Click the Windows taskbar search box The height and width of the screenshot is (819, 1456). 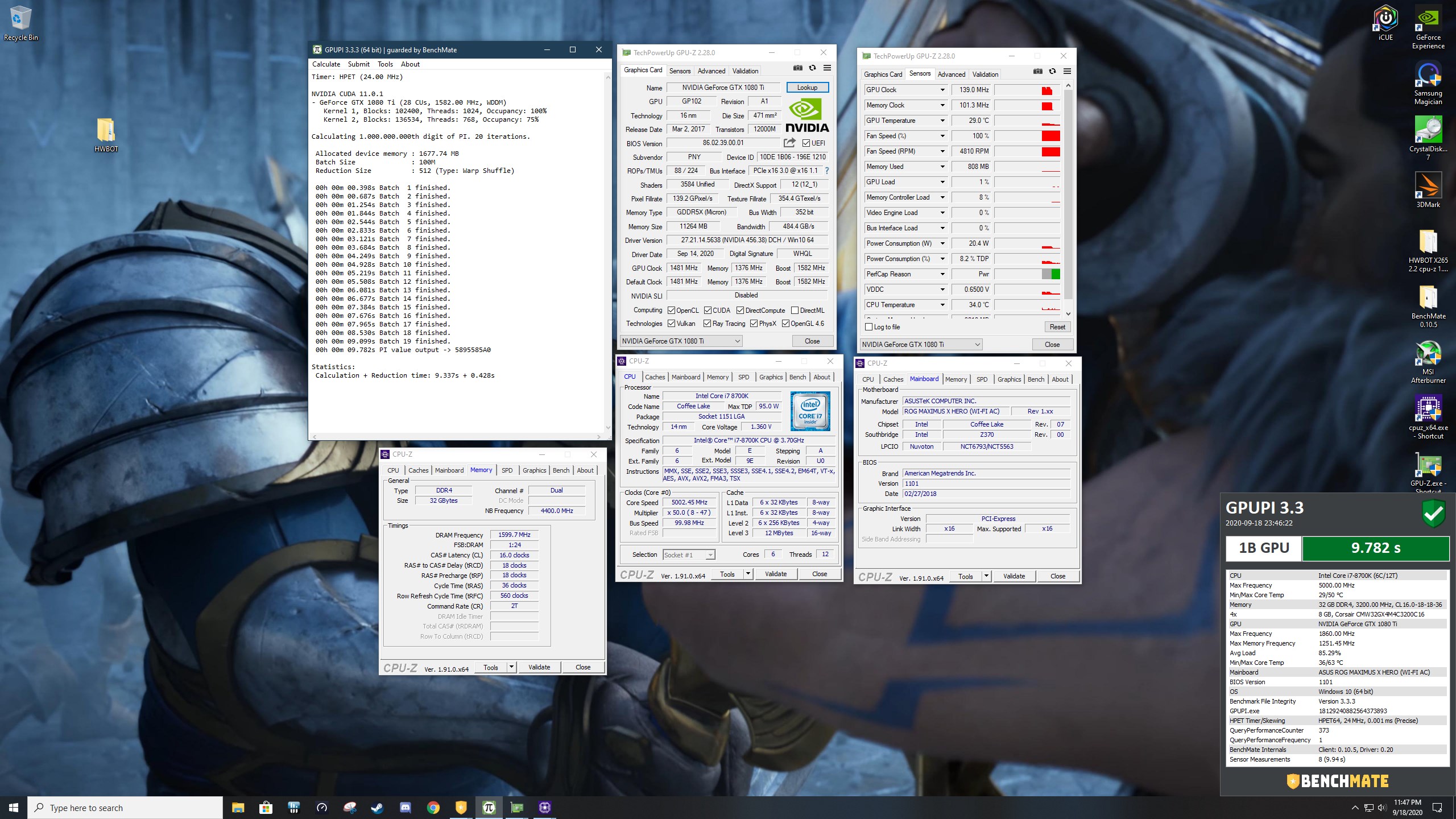[125, 808]
